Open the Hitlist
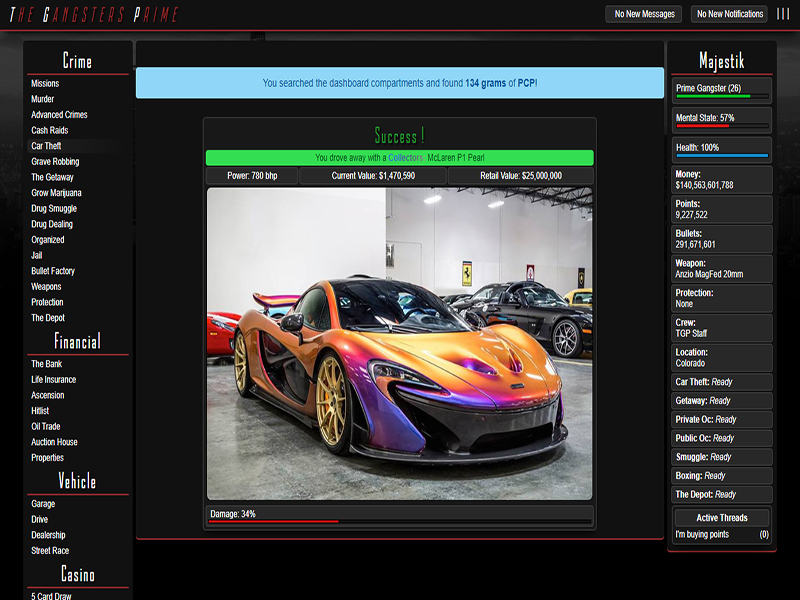The height and width of the screenshot is (600, 800). click(40, 411)
